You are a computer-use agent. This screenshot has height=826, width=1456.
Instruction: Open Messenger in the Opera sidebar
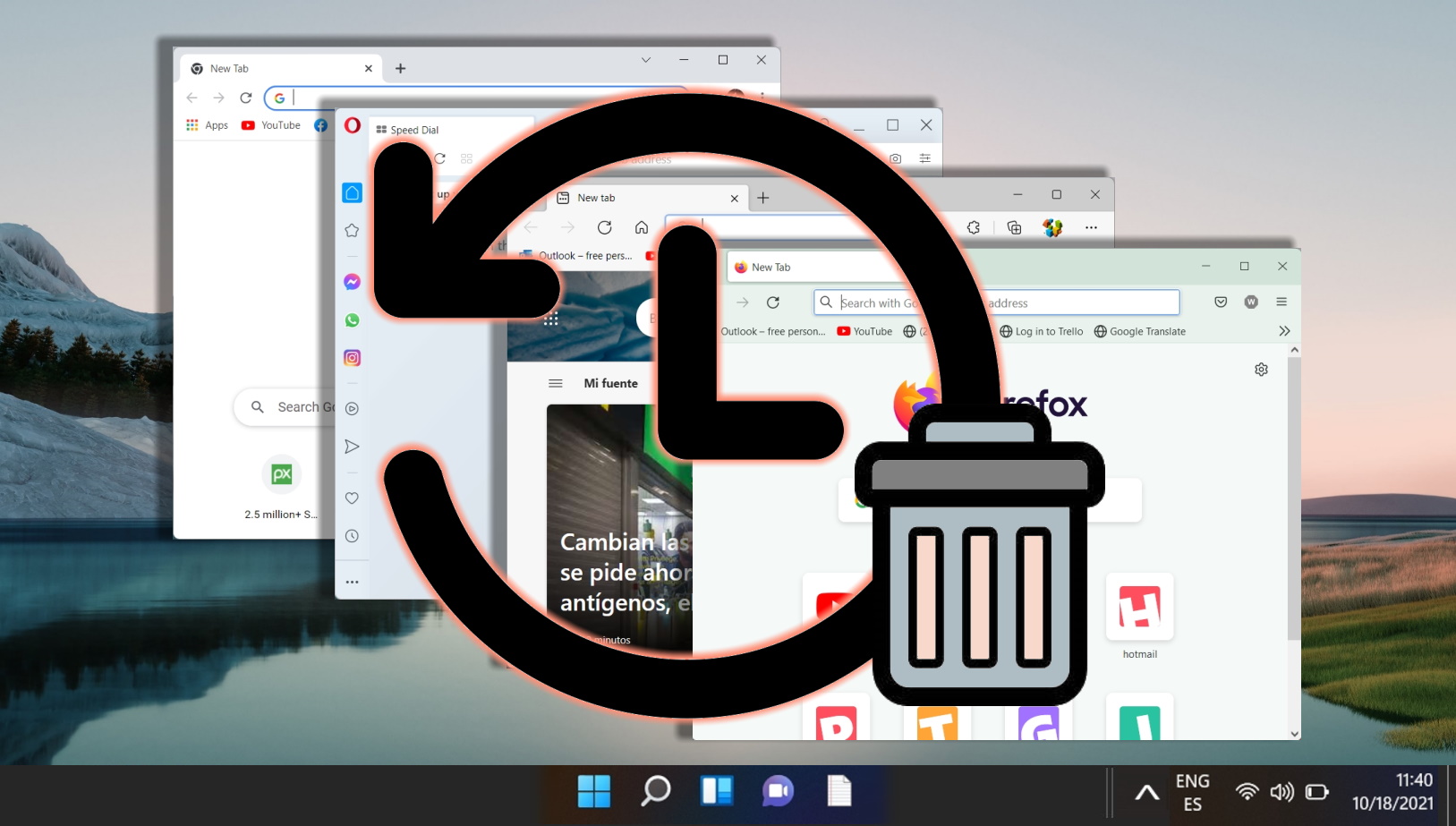pos(352,282)
